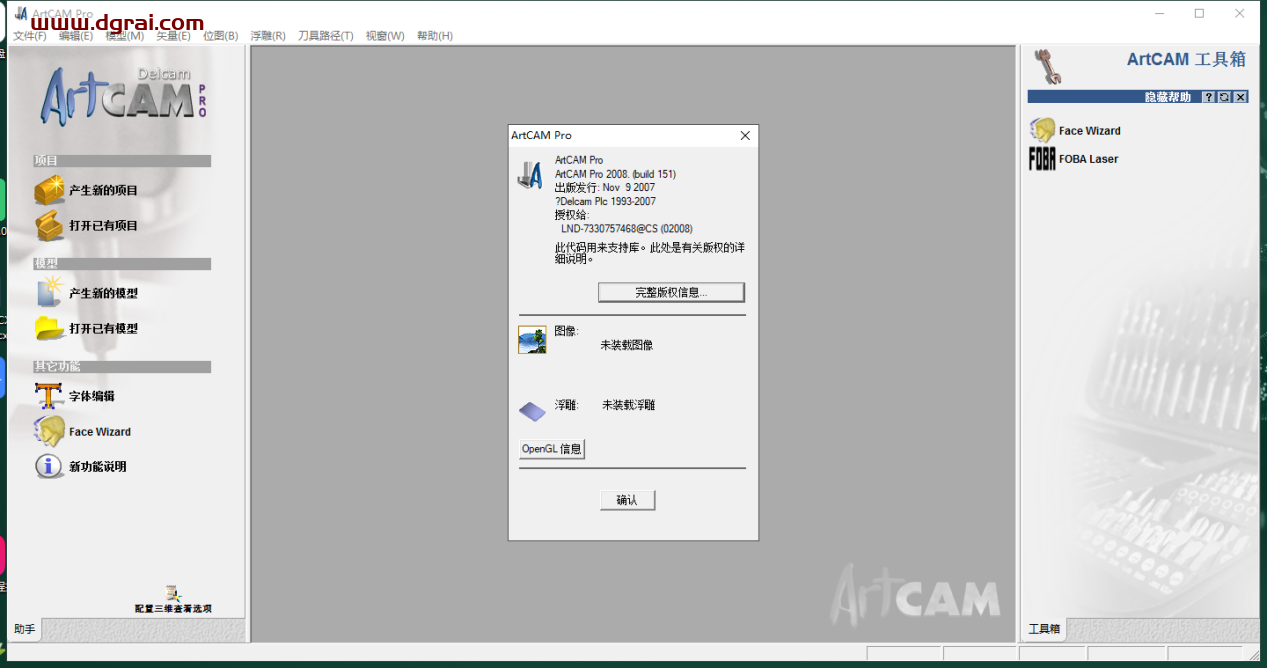This screenshot has height=668, width=1267.
Task: Open existing model via 打开已有模型 folder icon
Action: point(50,328)
